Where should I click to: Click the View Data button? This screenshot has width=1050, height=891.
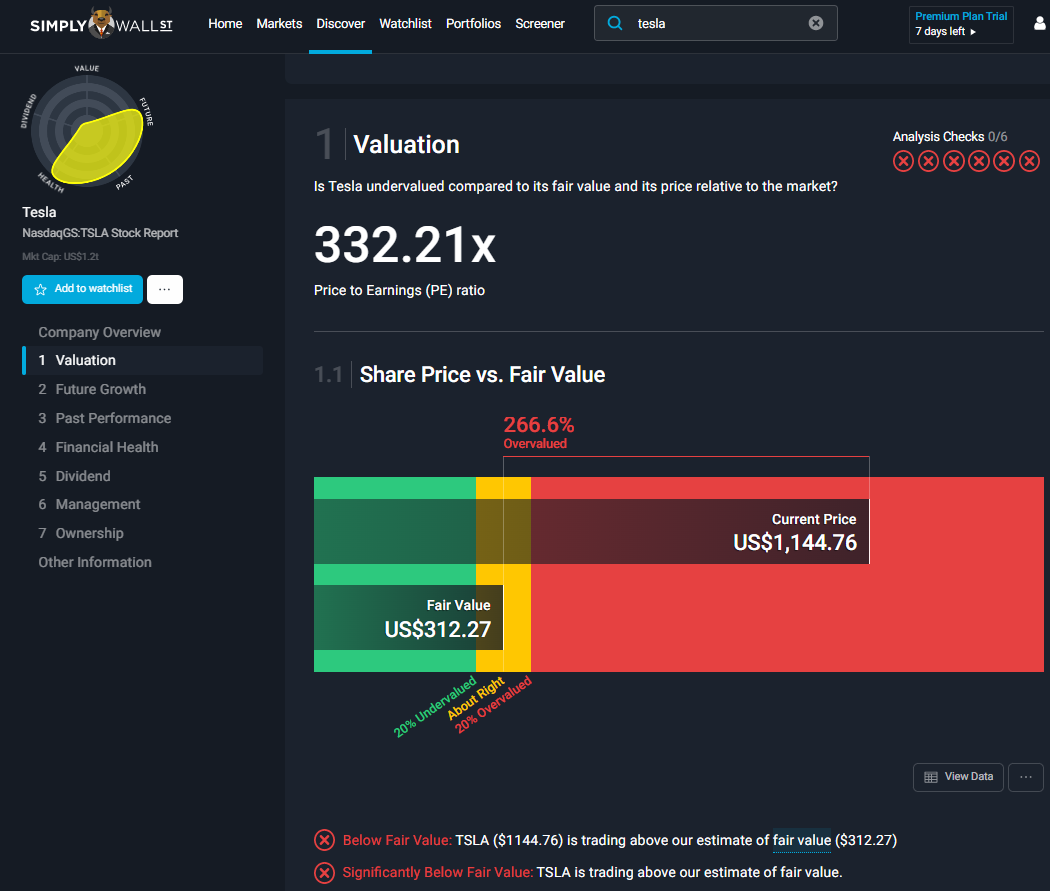tap(958, 777)
